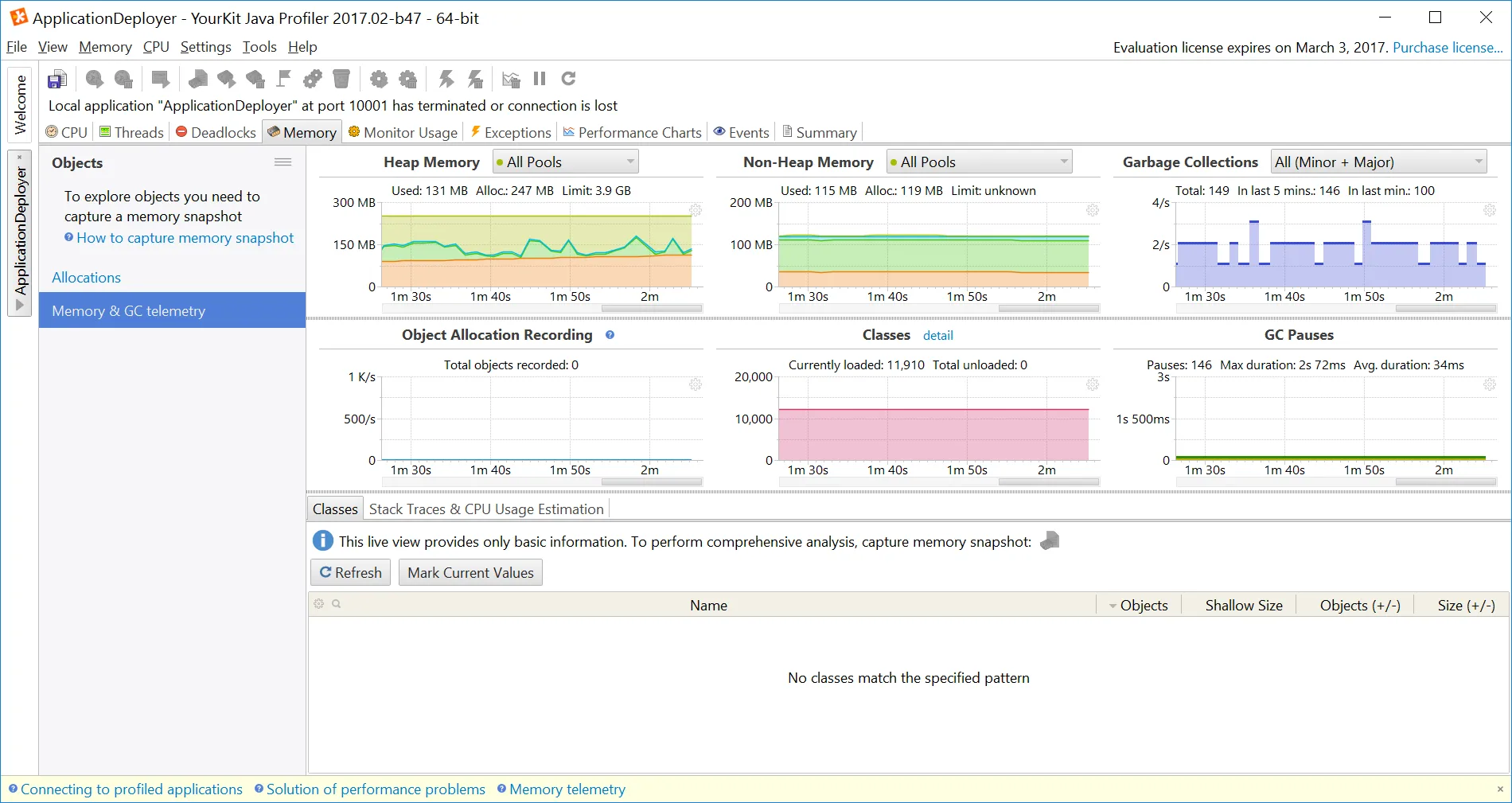This screenshot has width=1512, height=803.
Task: Click the toolbar memory icon with play arrow
Action: pyautogui.click(x=227, y=79)
